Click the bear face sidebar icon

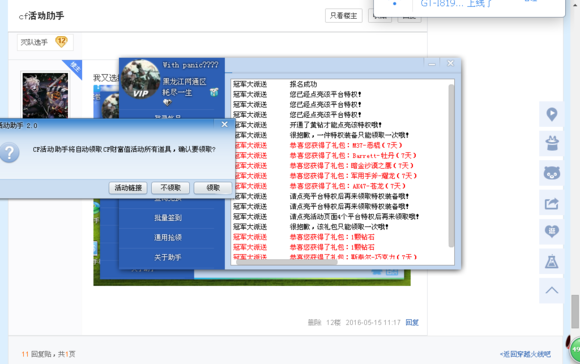point(552,173)
